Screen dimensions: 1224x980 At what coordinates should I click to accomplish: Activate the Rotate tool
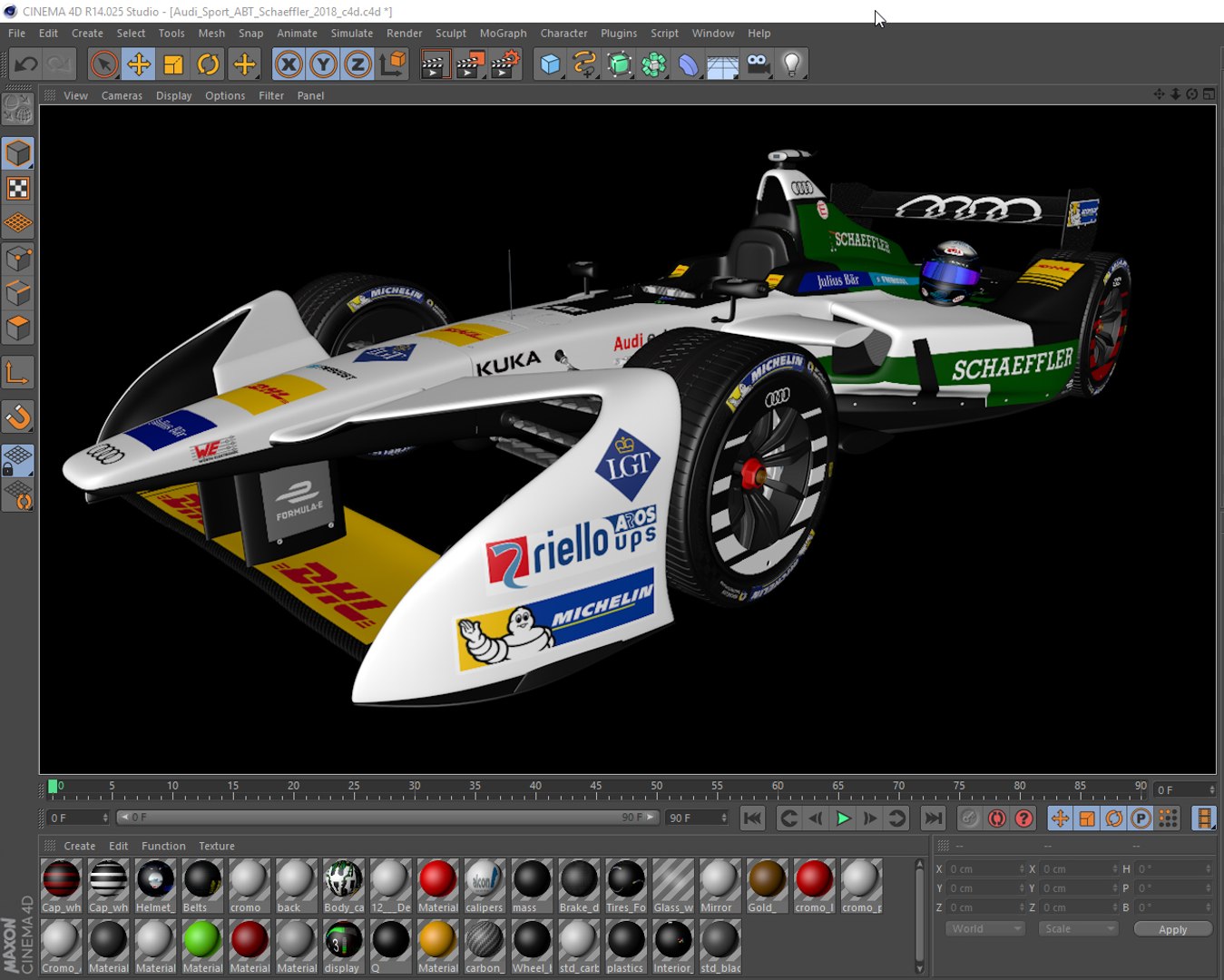(x=208, y=64)
